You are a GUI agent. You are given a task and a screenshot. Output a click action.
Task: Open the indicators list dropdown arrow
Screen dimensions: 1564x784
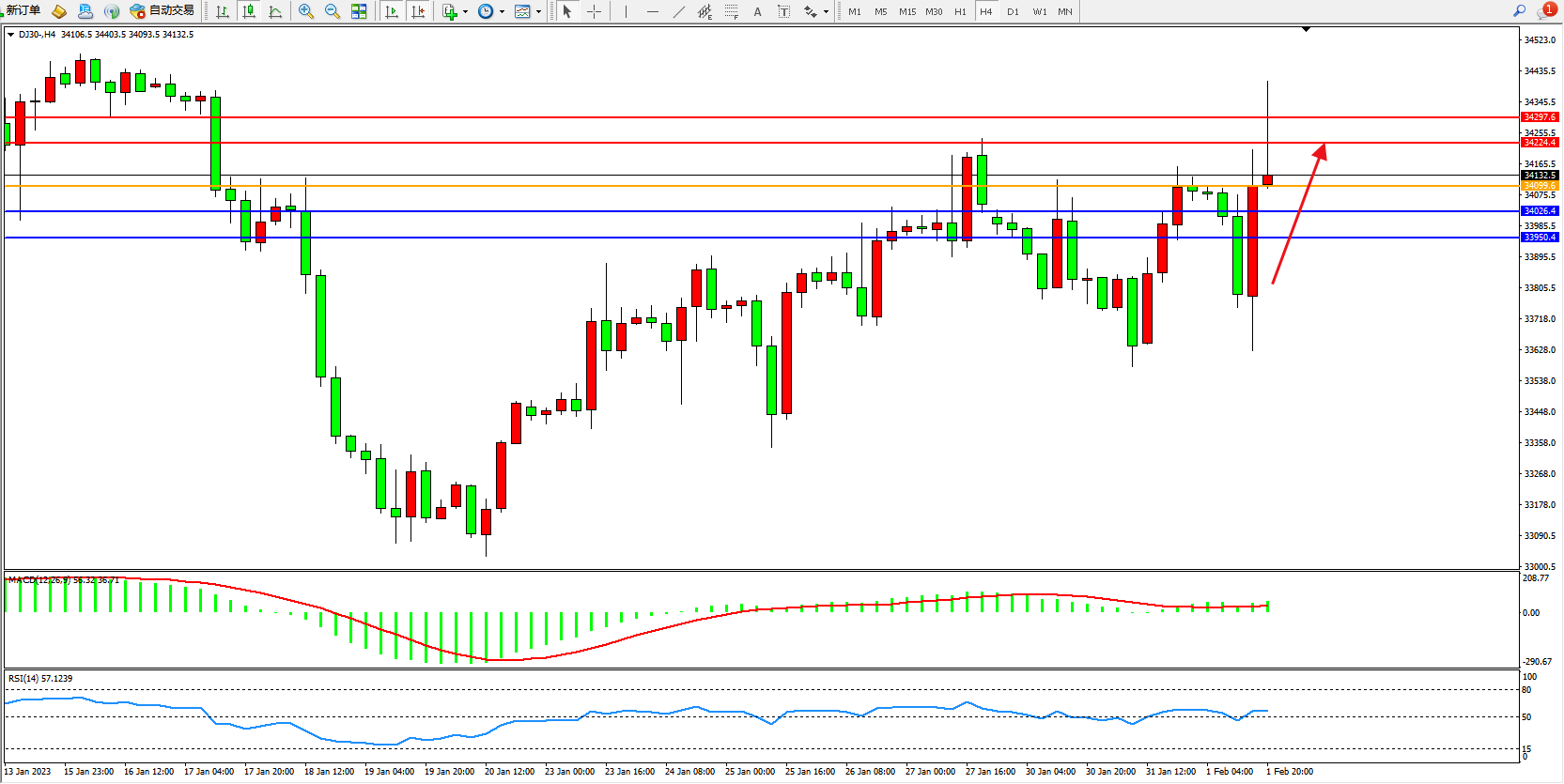coord(465,12)
